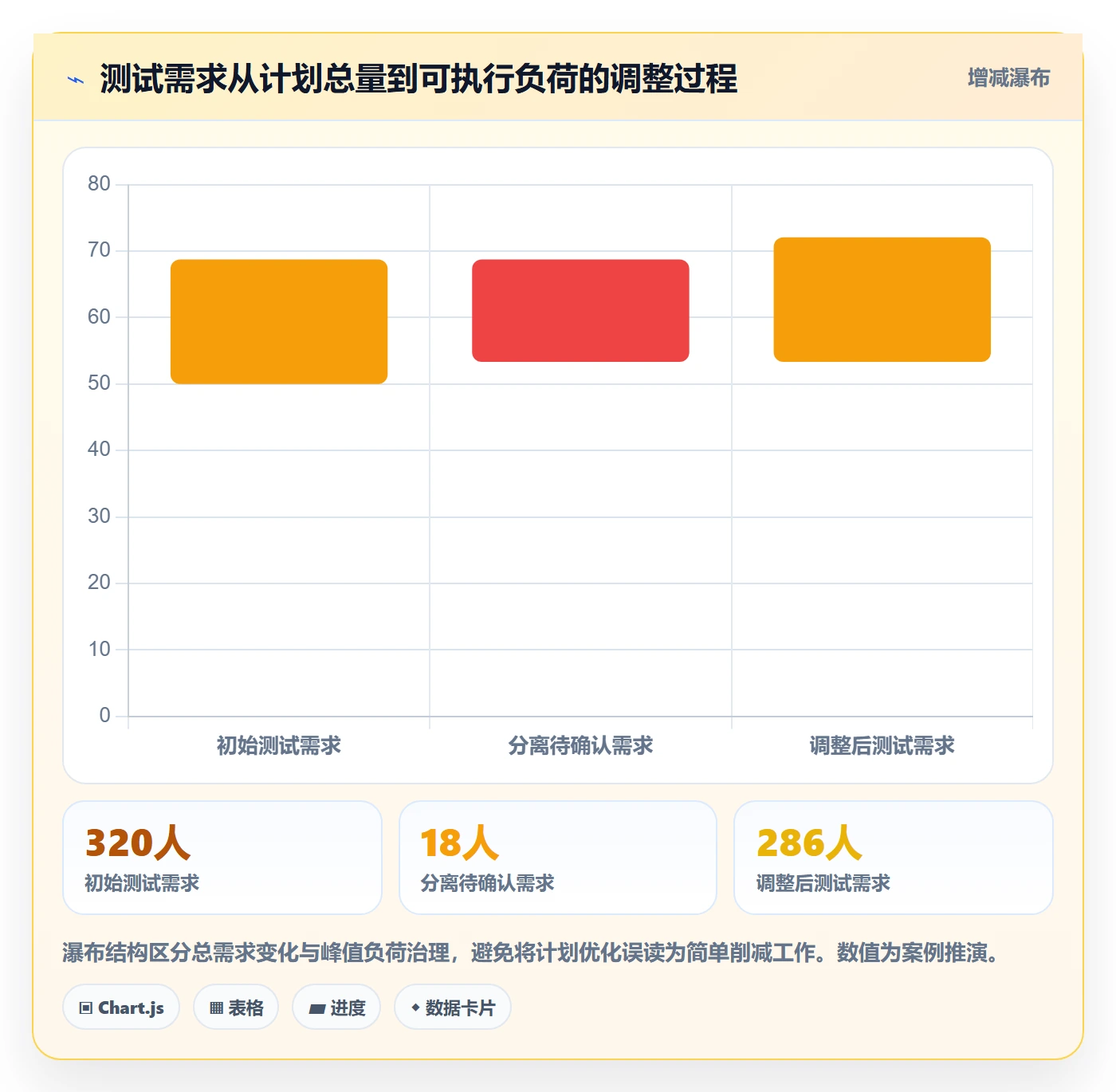Screen dimensions: 1116x1092
Task: Click the 286人 stat value
Action: coord(809,843)
